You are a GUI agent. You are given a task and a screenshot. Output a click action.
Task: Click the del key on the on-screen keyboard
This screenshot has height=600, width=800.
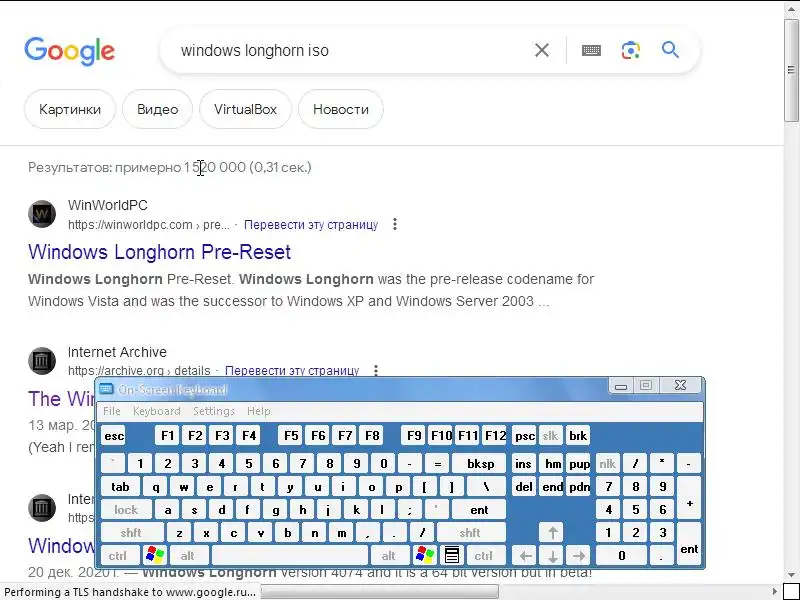(524, 486)
